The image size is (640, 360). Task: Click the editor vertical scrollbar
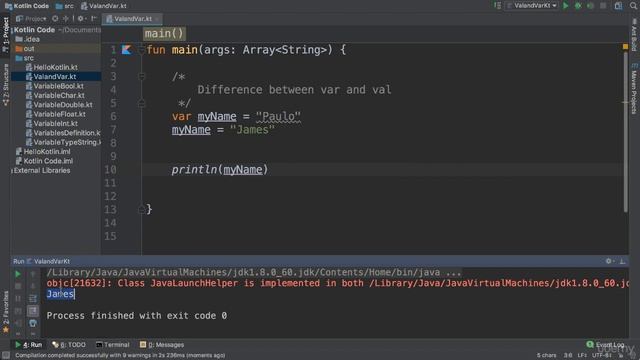pos(625,131)
